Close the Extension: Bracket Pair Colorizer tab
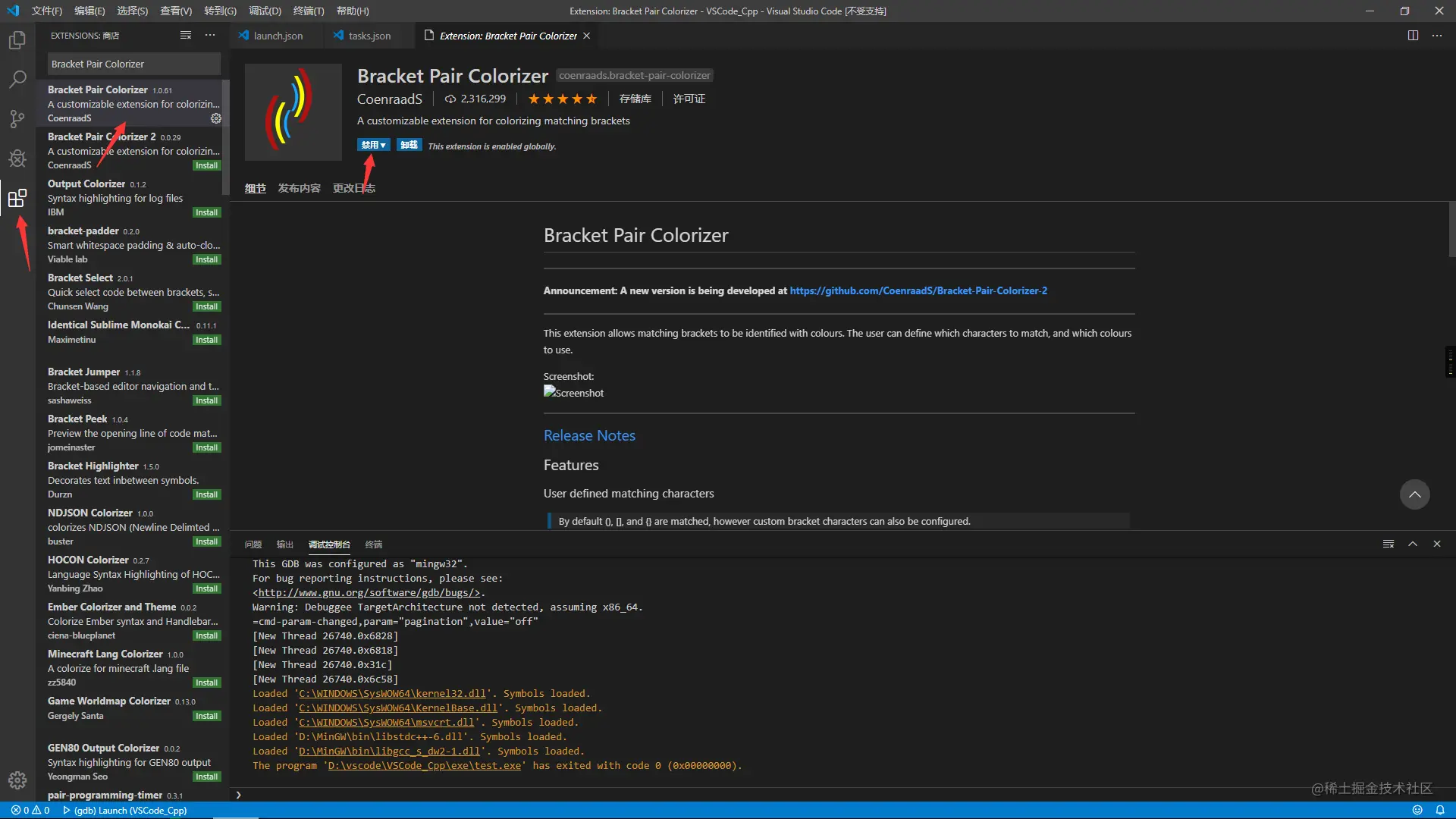This screenshot has width=1456, height=819. point(587,36)
